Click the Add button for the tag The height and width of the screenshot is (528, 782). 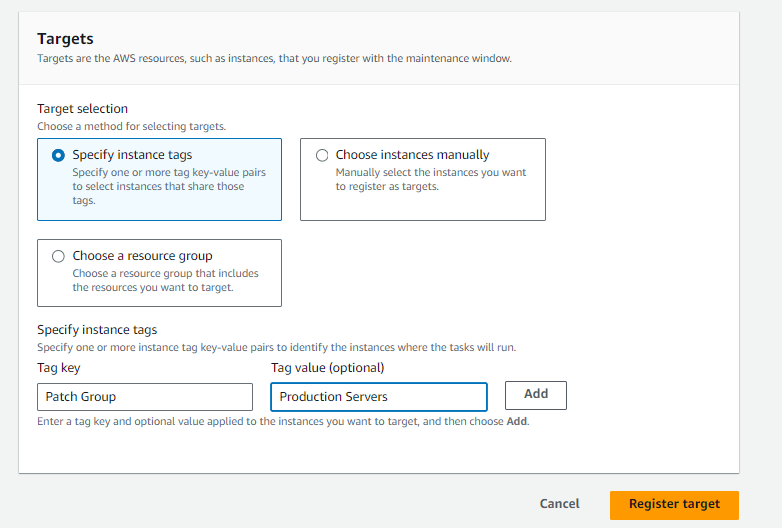pos(536,395)
